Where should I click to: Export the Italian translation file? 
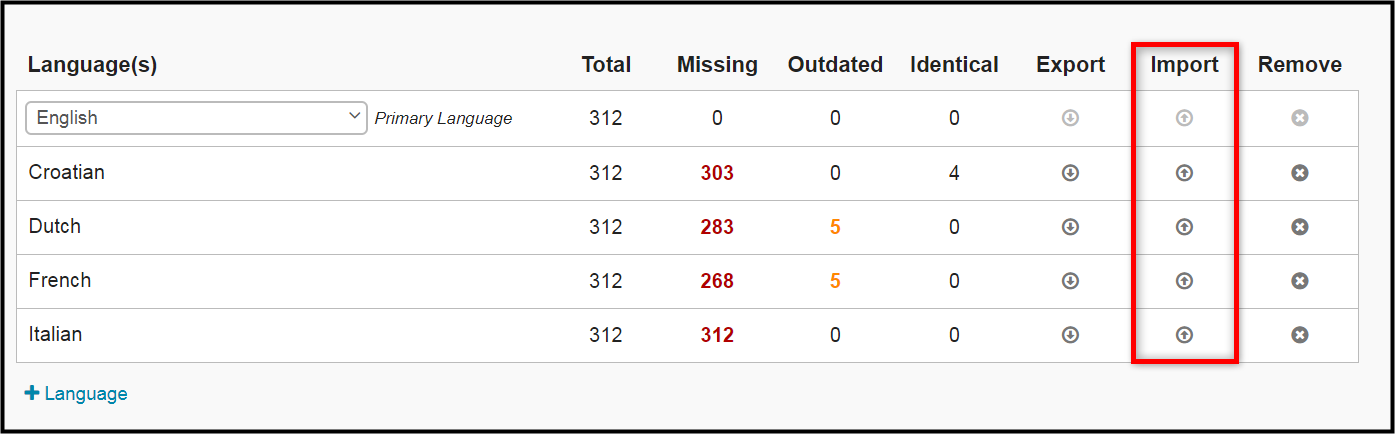1070,335
